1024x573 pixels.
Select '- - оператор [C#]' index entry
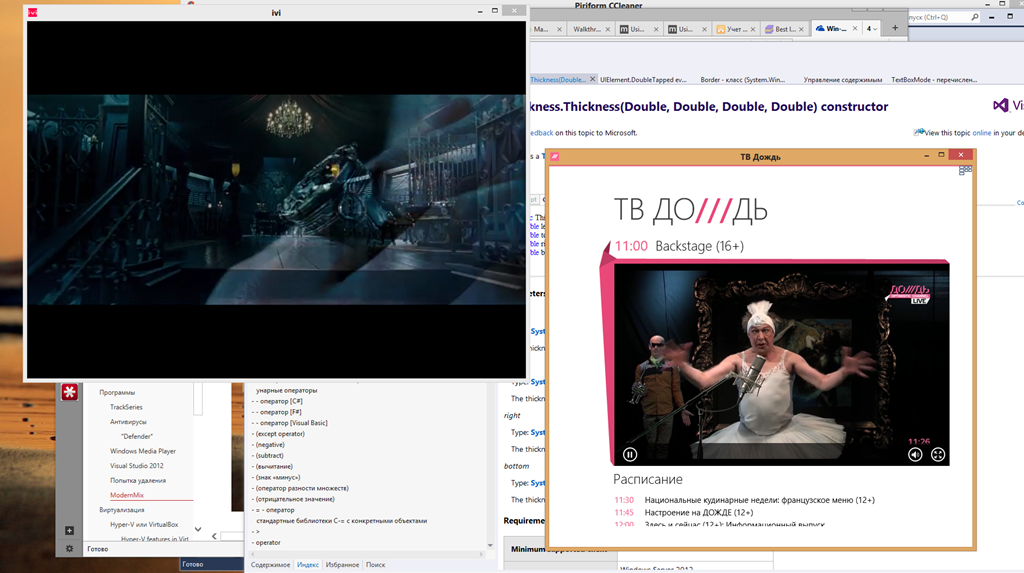coord(277,401)
